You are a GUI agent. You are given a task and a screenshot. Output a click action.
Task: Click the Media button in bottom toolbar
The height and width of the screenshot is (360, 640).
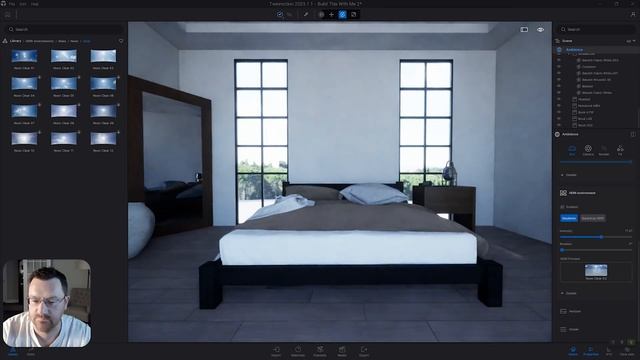(x=342, y=351)
